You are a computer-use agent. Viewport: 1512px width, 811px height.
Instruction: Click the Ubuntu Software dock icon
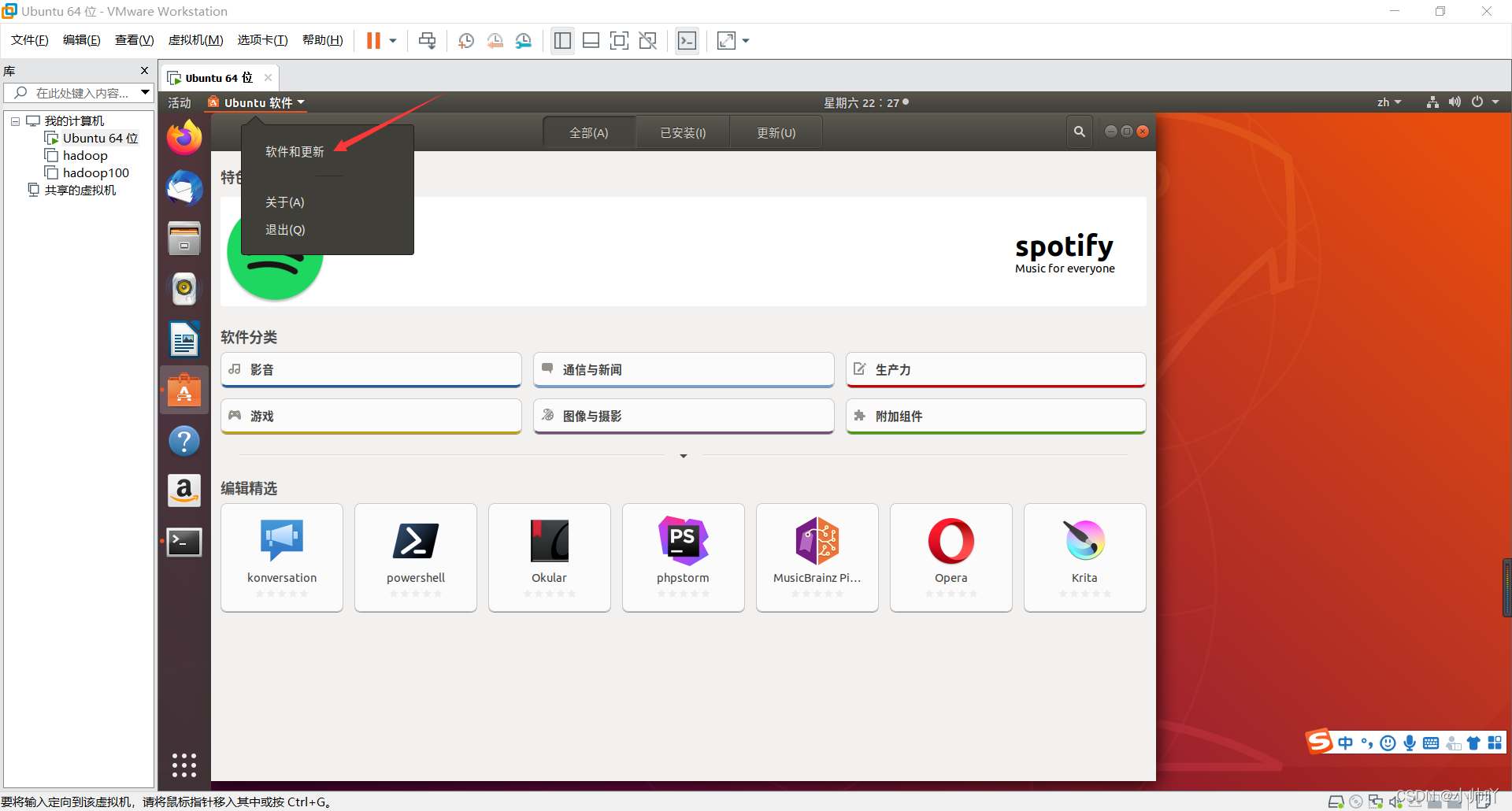(x=184, y=390)
